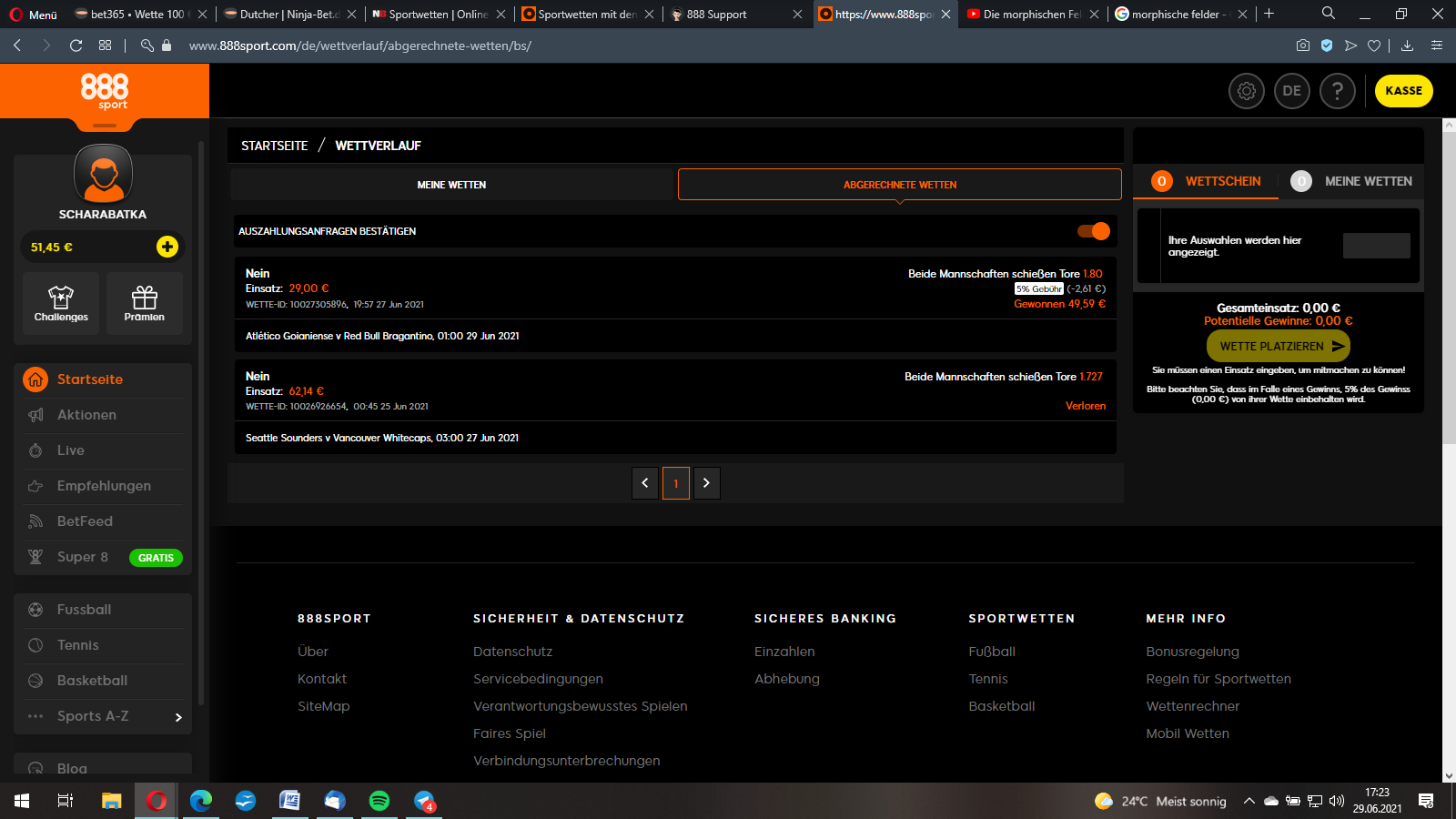Expand the Sports A-Z list arrow
The image size is (1456, 819).
tap(178, 717)
